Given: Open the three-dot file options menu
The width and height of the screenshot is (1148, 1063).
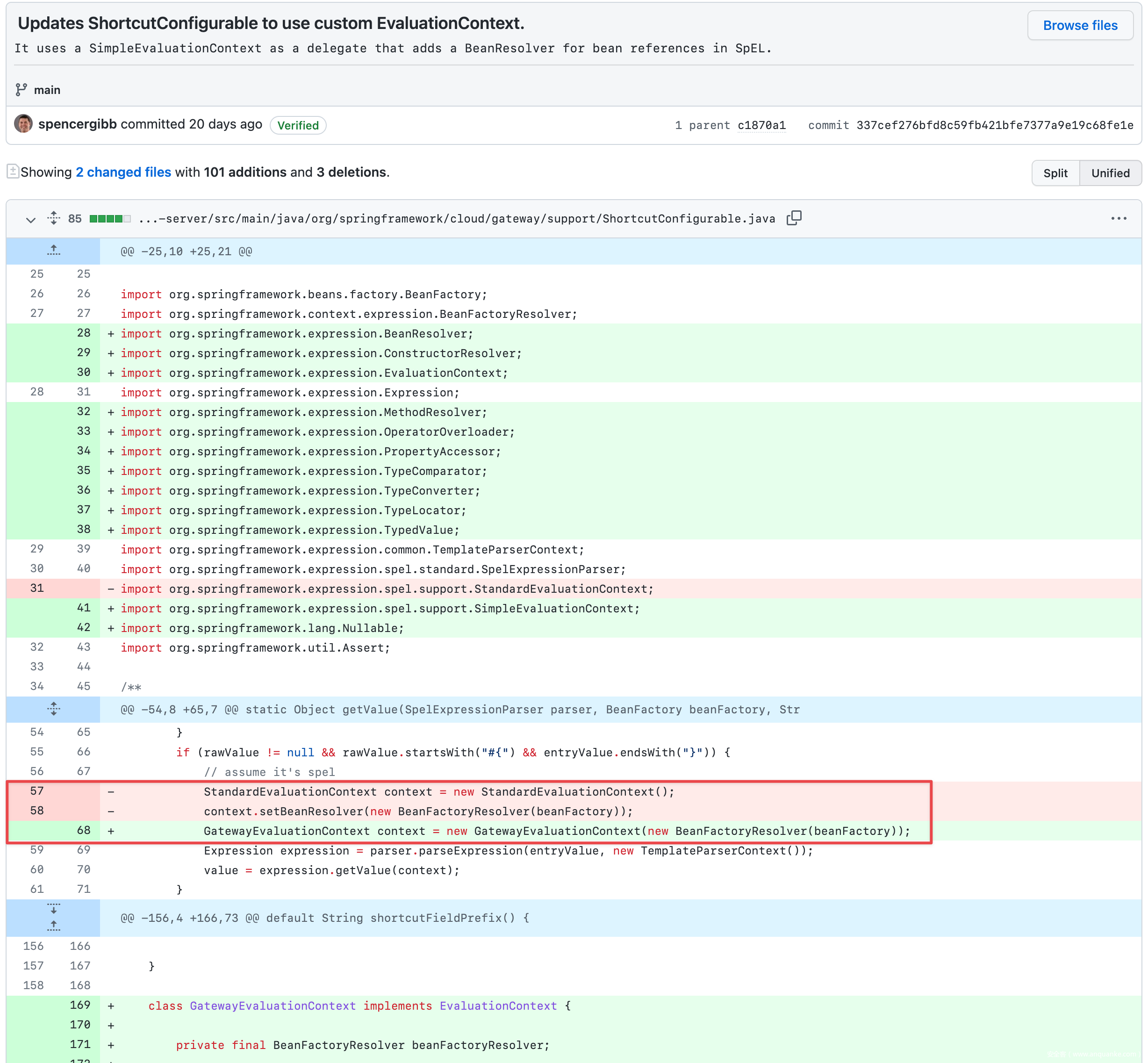Looking at the screenshot, I should point(1118,219).
